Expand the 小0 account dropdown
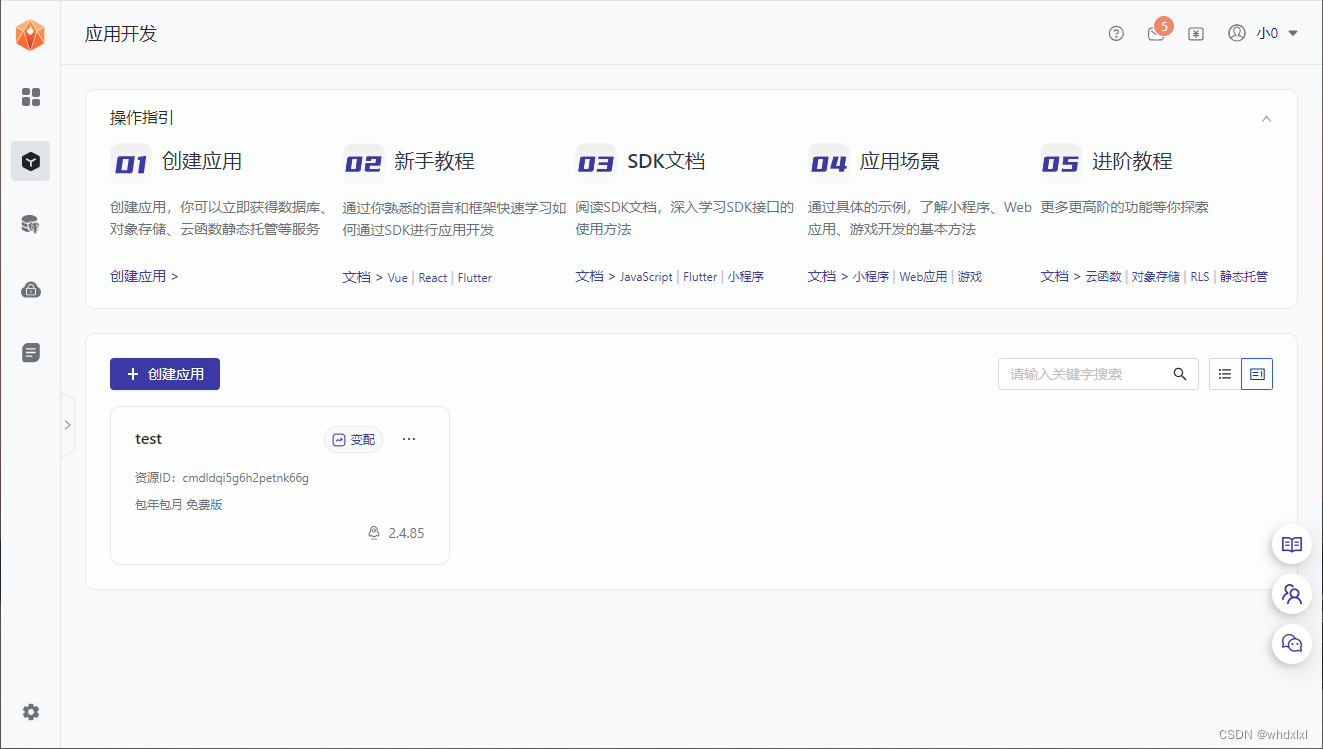The image size is (1323, 749). pos(1269,33)
